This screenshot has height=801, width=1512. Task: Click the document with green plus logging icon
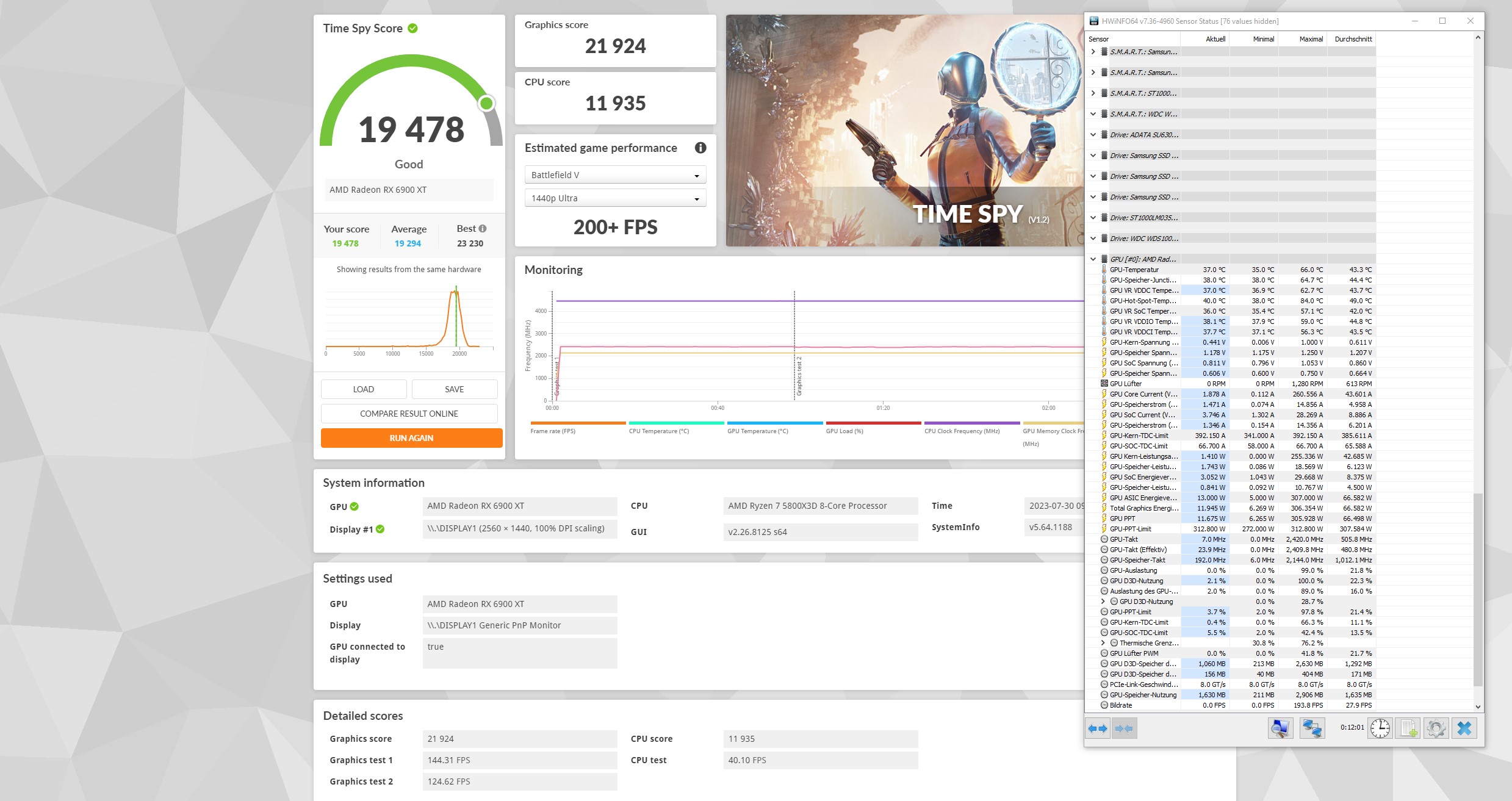pyautogui.click(x=1409, y=728)
